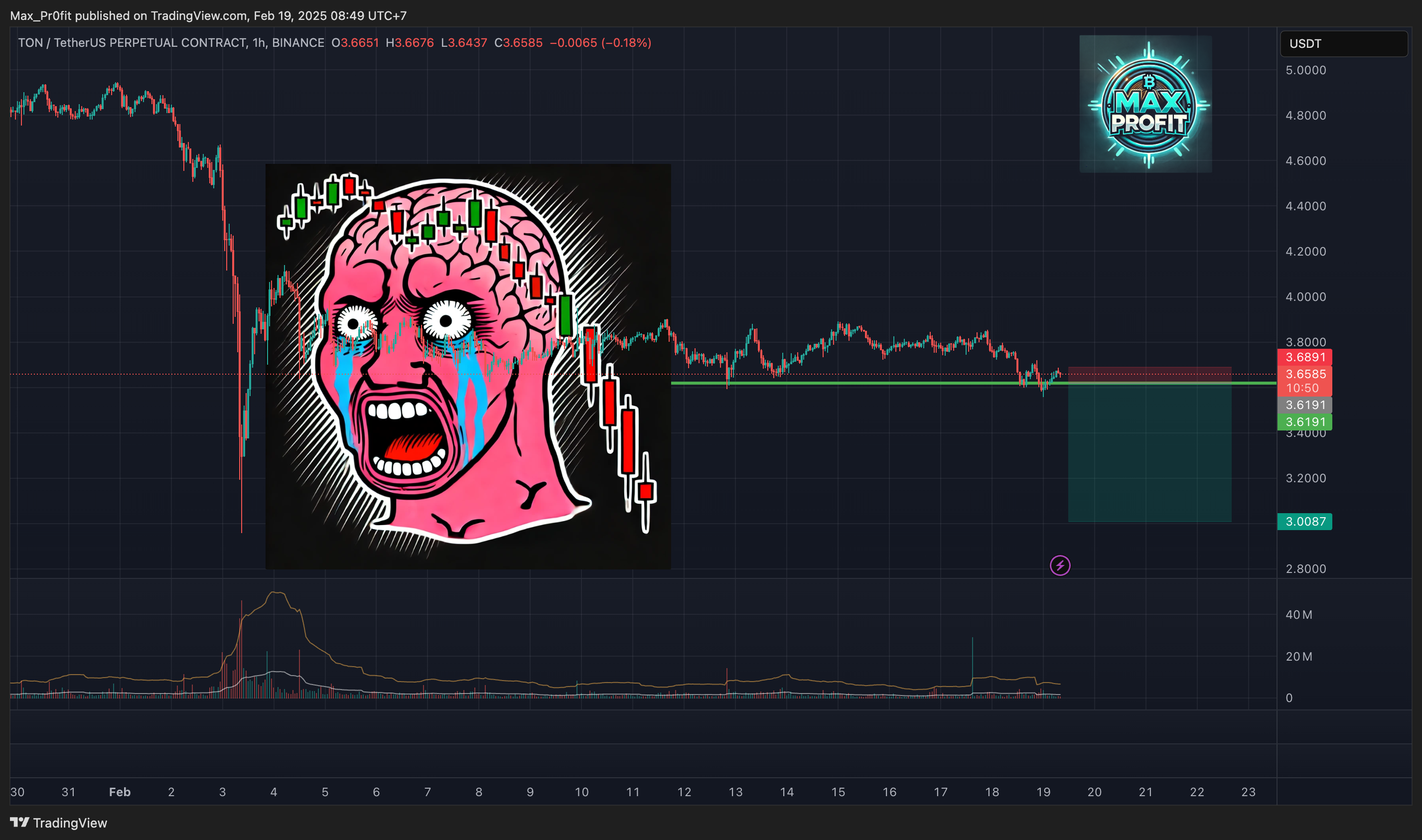
Task: Click date 23 on the time axis
Action: pos(1248,792)
